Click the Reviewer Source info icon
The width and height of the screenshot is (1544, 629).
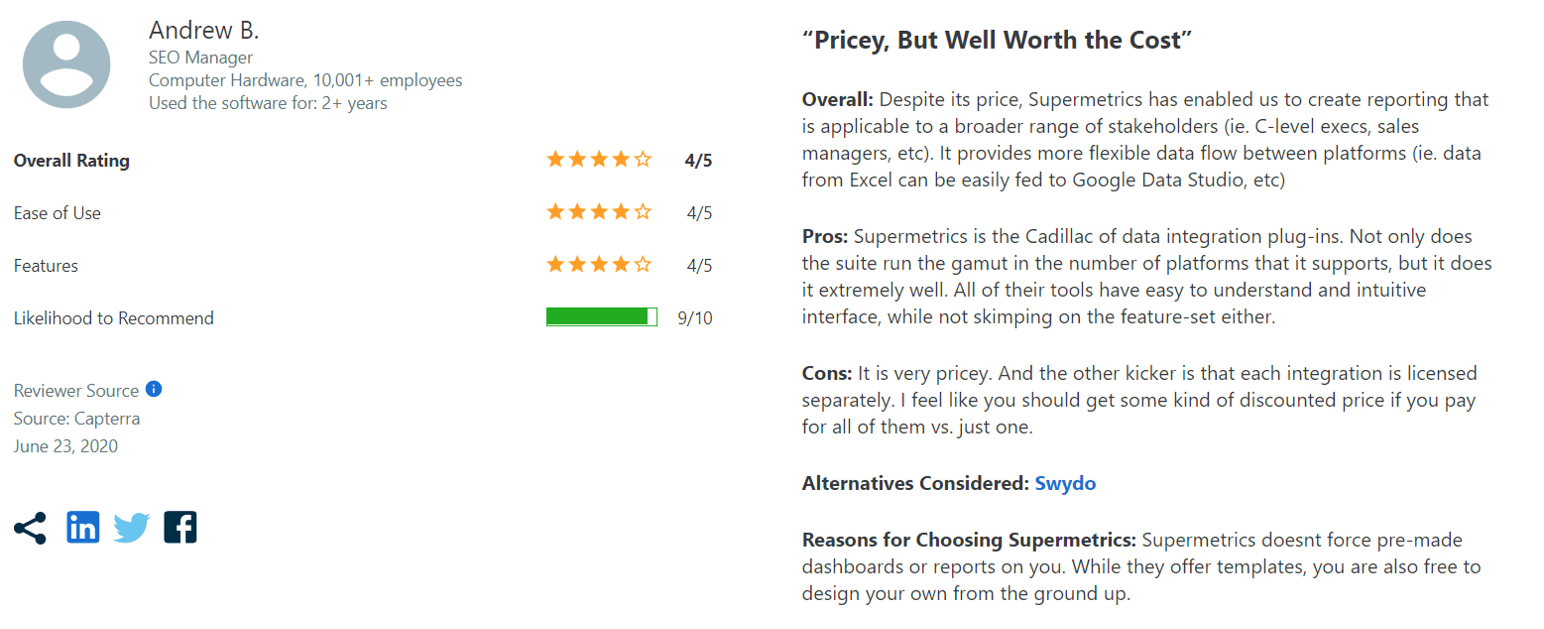[x=154, y=389]
